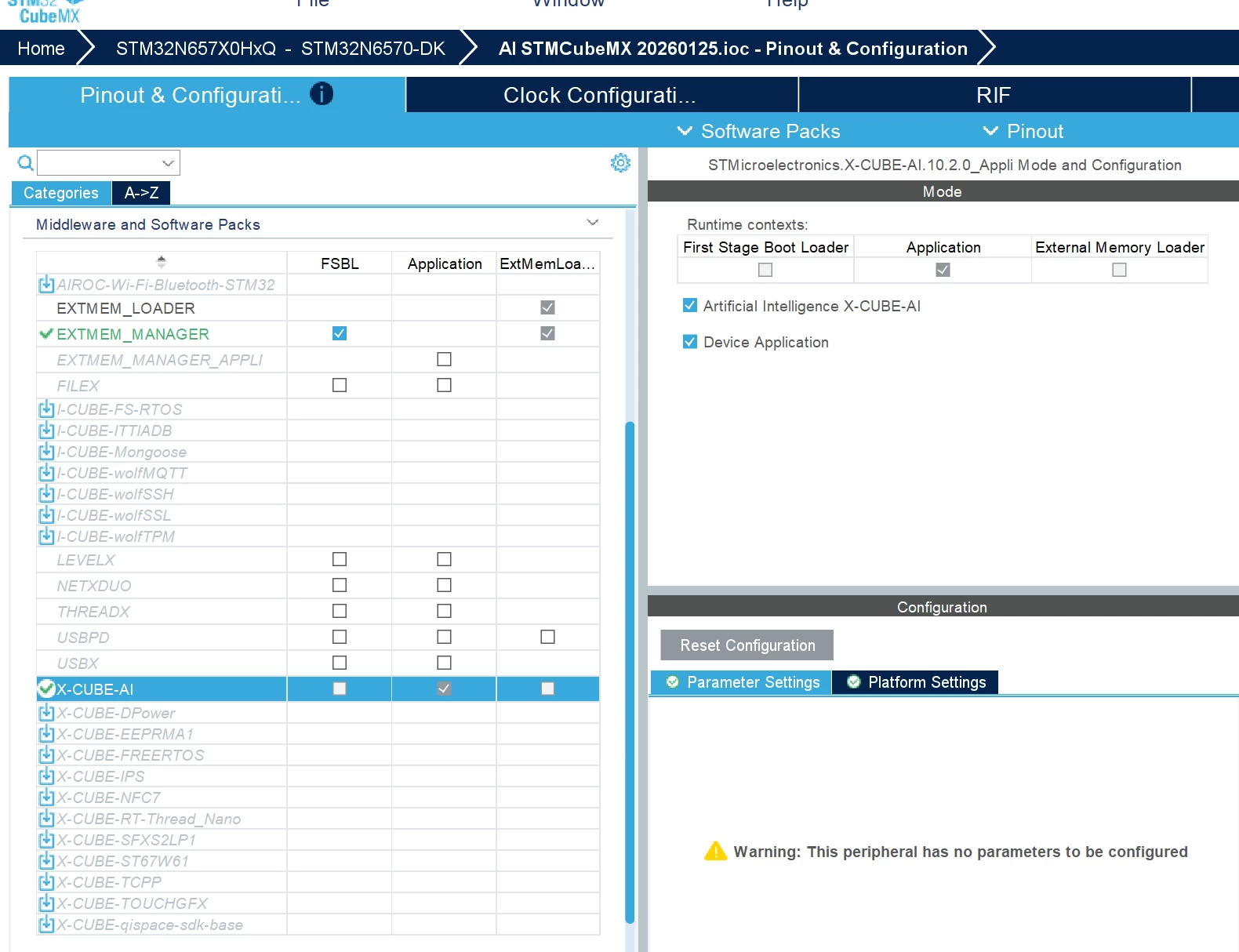Image resolution: width=1239 pixels, height=952 pixels.
Task: Click the components list vertical scrollbar
Action: tap(630, 672)
